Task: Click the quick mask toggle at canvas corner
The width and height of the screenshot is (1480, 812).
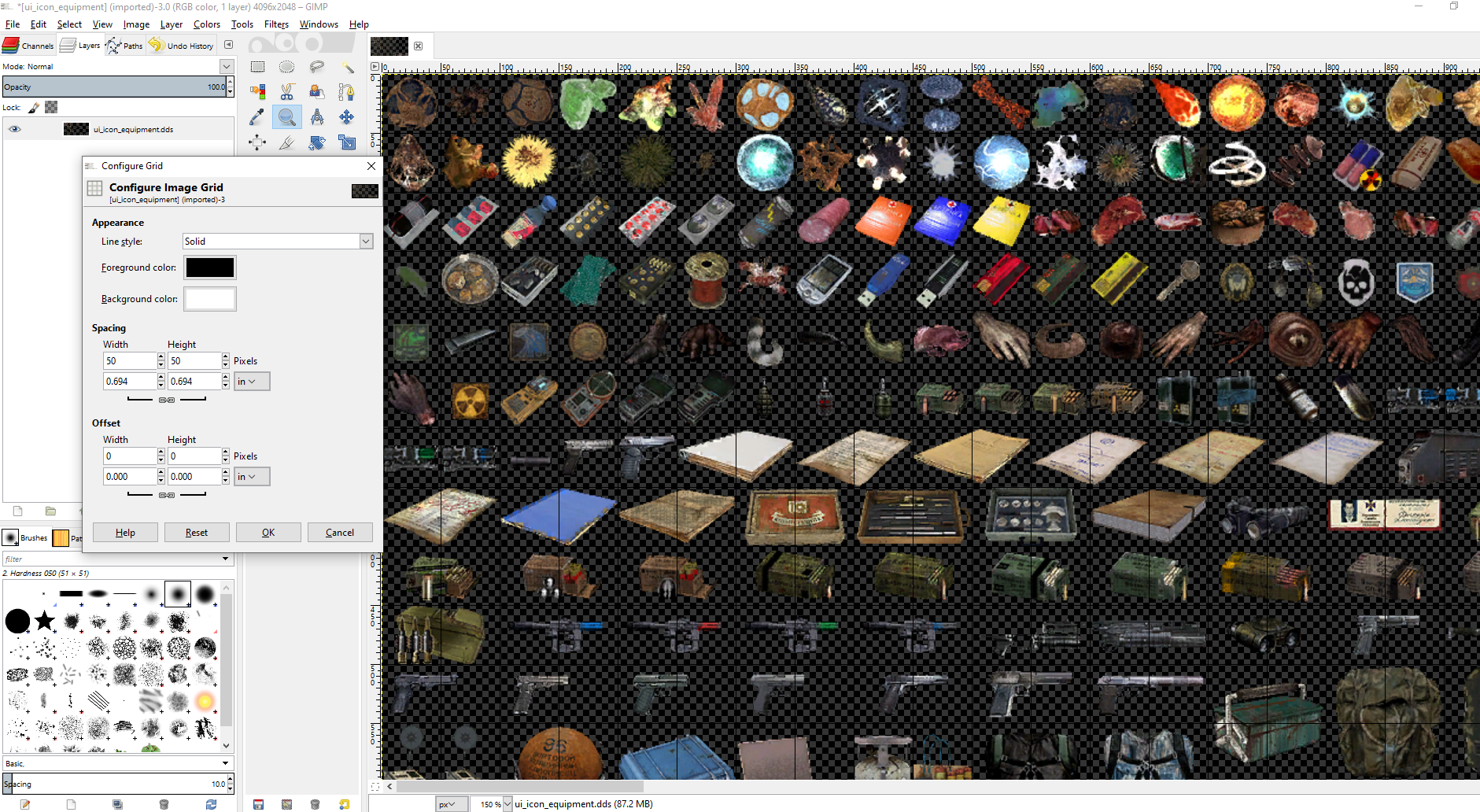Action: tap(375, 786)
